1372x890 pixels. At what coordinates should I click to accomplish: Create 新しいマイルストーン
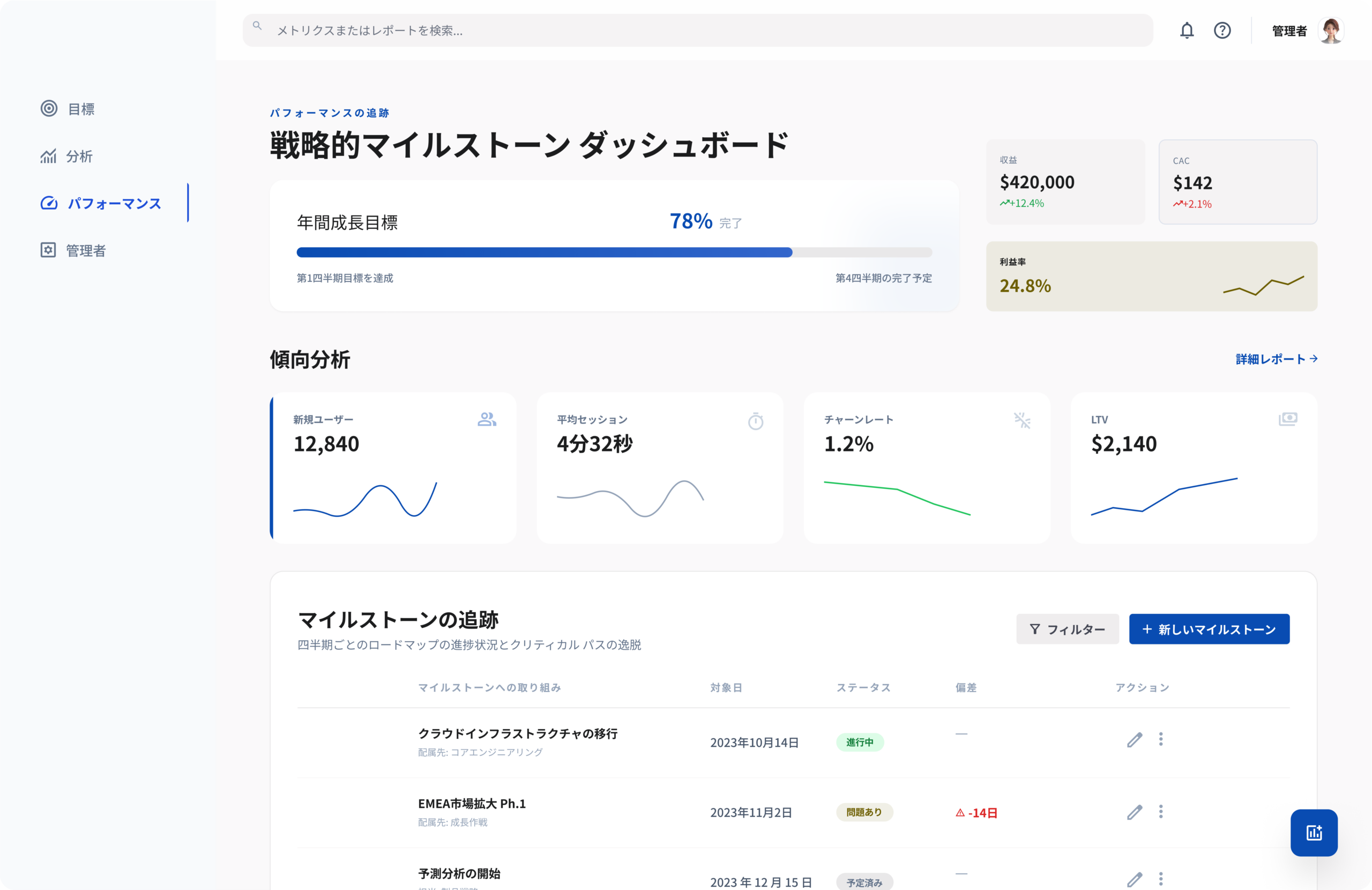pos(1209,629)
